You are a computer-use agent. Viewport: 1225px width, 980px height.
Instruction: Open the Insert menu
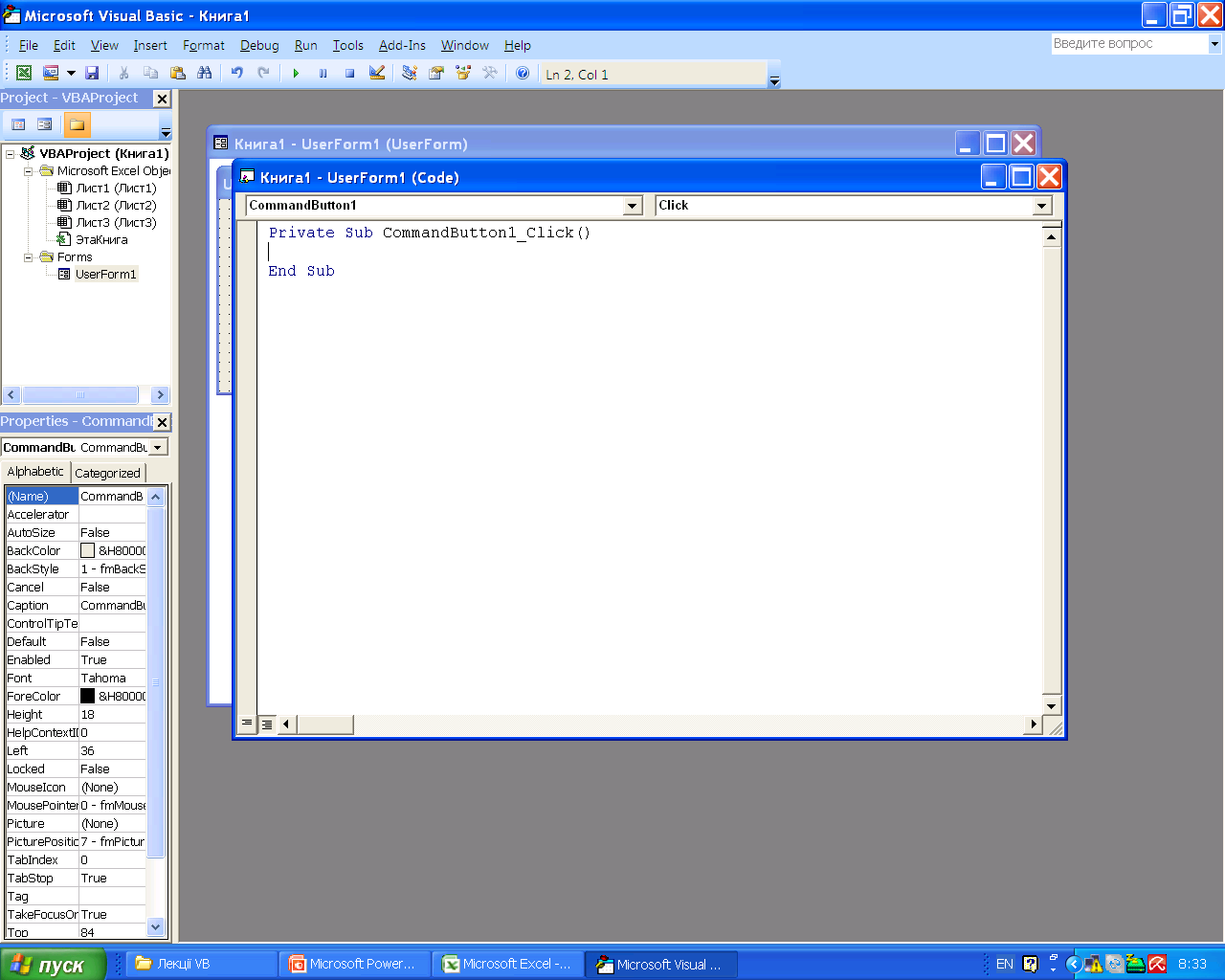(150, 45)
